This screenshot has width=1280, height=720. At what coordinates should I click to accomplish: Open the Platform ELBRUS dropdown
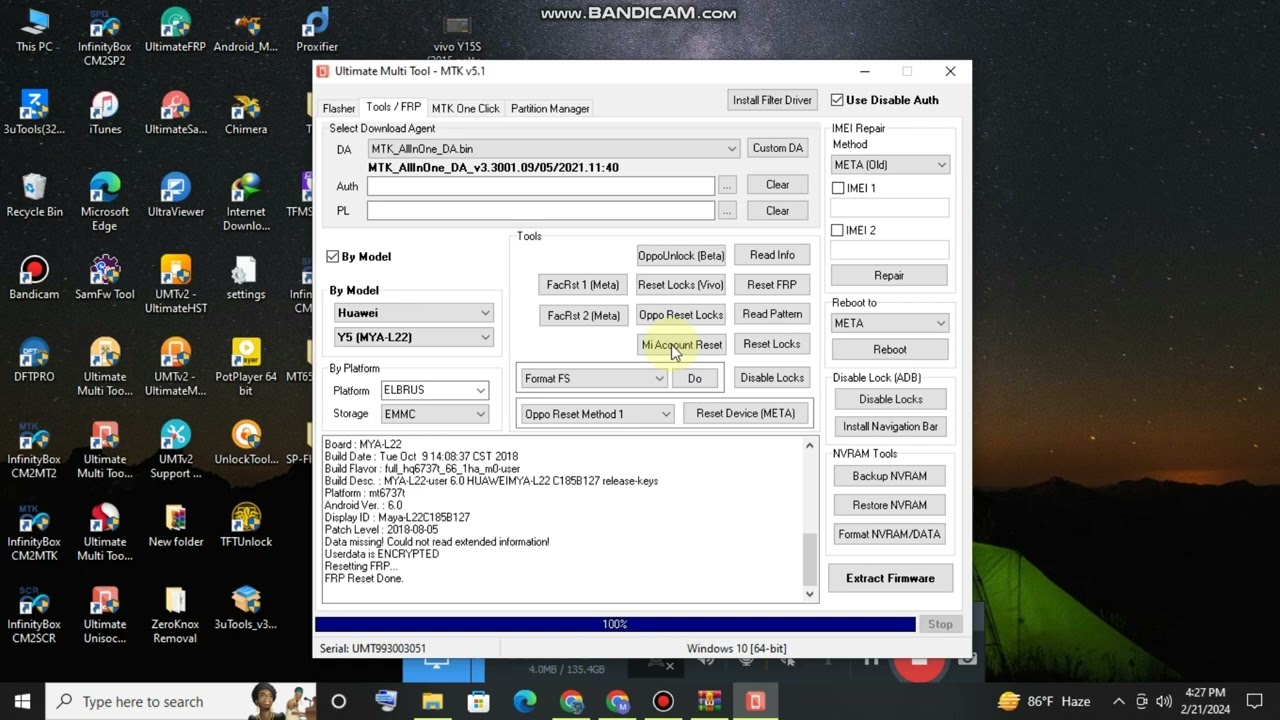(x=435, y=390)
